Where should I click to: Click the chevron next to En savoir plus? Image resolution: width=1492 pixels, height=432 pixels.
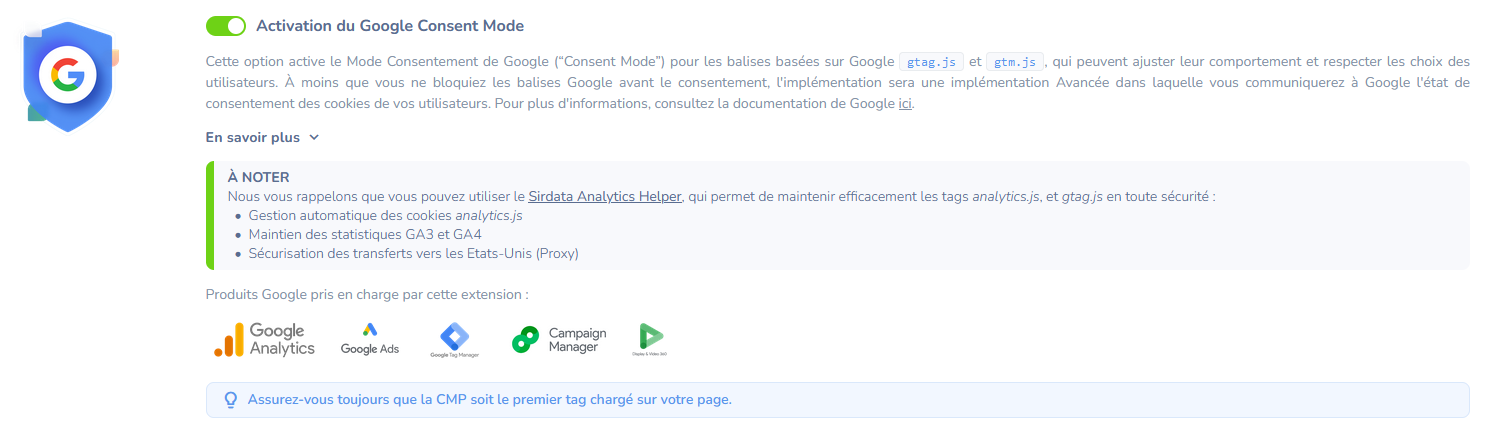click(314, 138)
